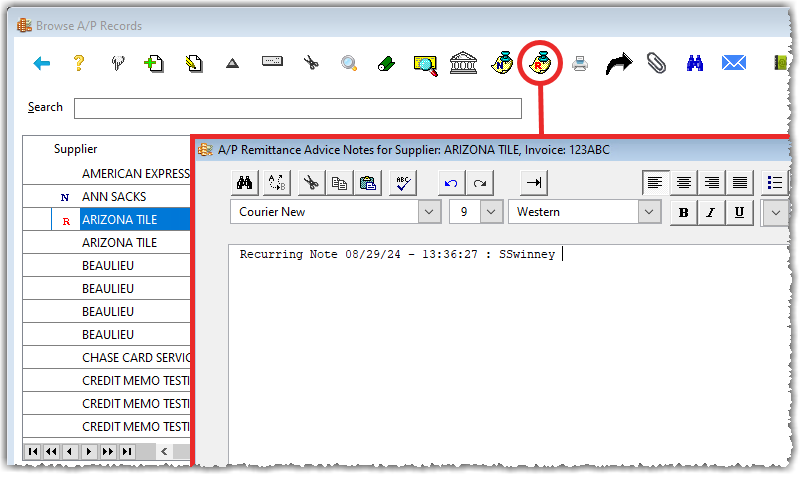802x478 pixels.
Task: Click the magnifying glass search icon
Action: click(349, 64)
